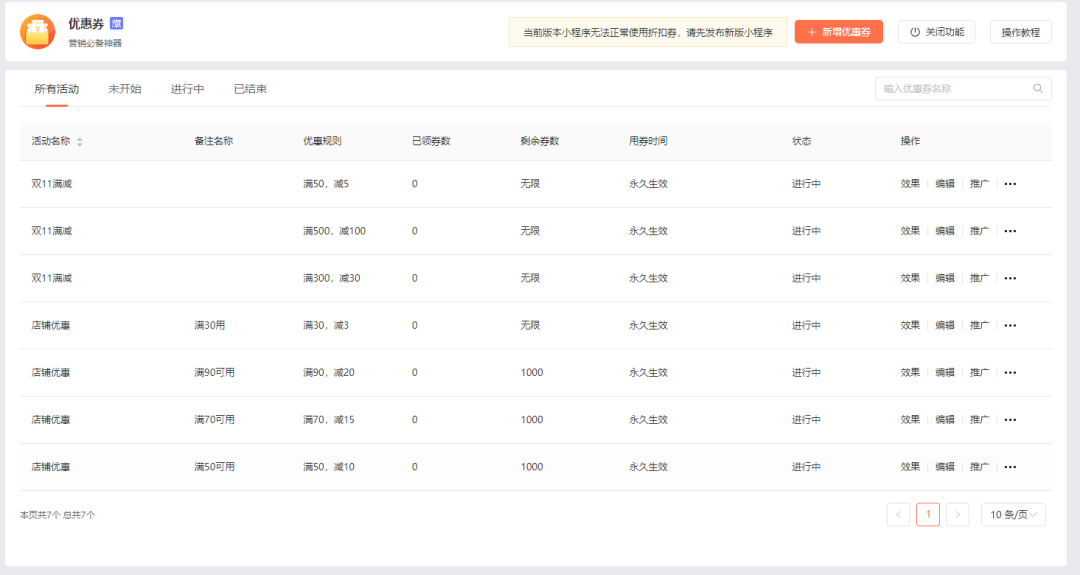The image size is (1080, 575).
Task: Click 推广 in the 满50可用 row
Action: click(979, 467)
